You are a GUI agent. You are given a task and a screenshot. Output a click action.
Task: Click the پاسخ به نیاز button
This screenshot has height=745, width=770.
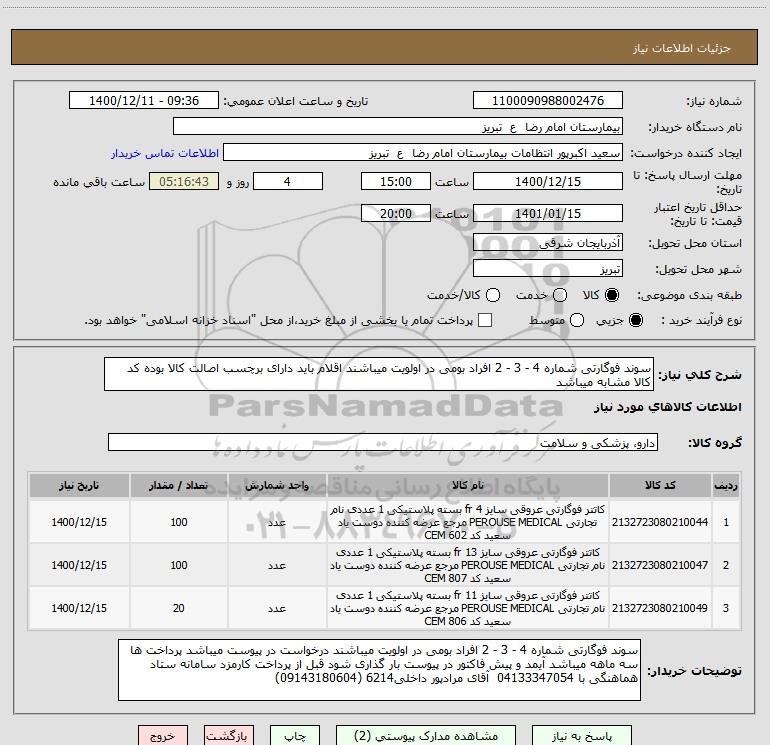click(x=582, y=736)
